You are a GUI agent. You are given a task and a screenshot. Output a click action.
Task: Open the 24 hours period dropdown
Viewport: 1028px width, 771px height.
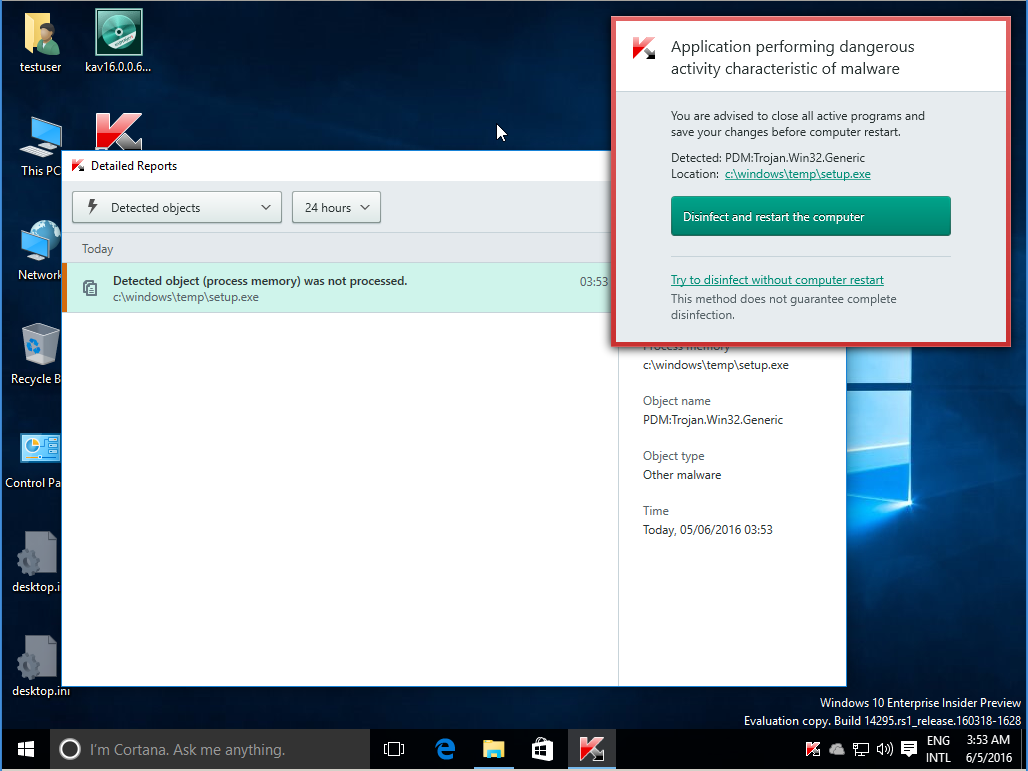336,208
